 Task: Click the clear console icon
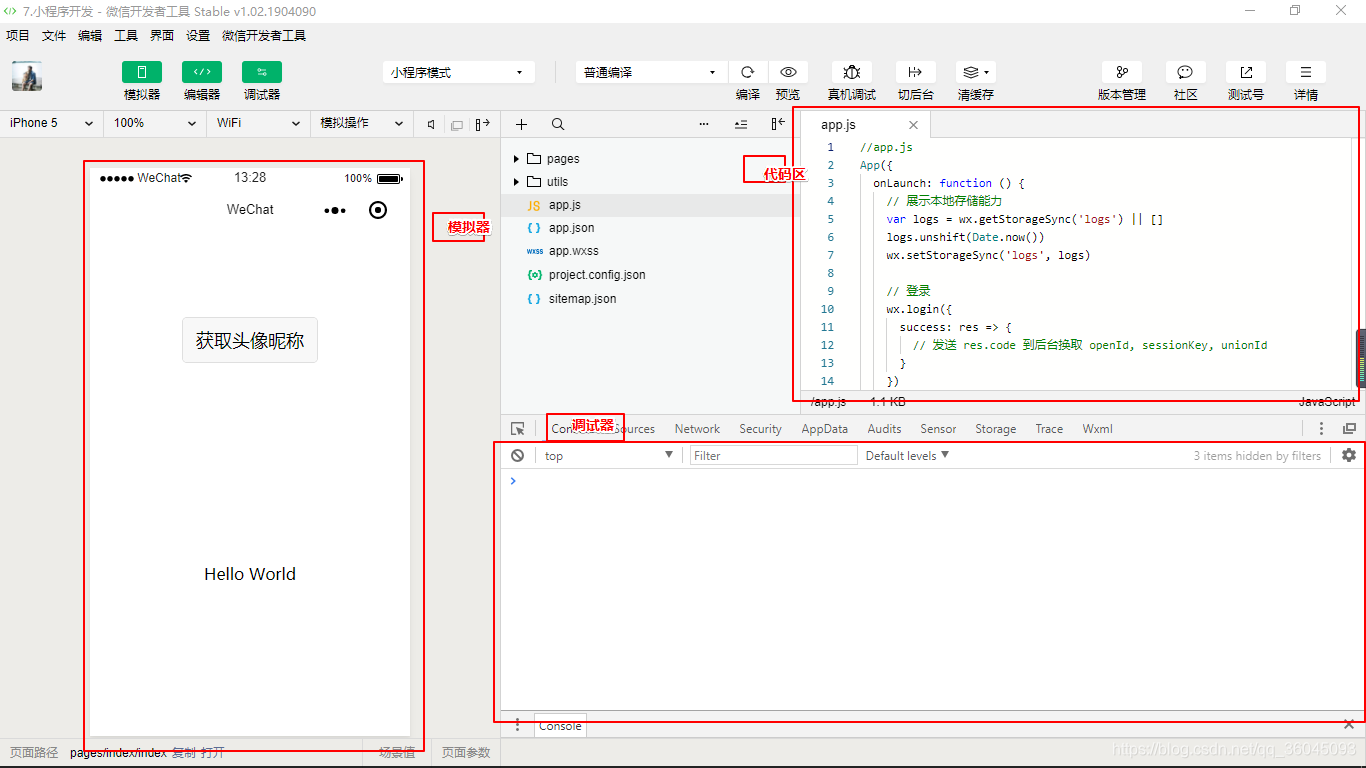tap(517, 455)
